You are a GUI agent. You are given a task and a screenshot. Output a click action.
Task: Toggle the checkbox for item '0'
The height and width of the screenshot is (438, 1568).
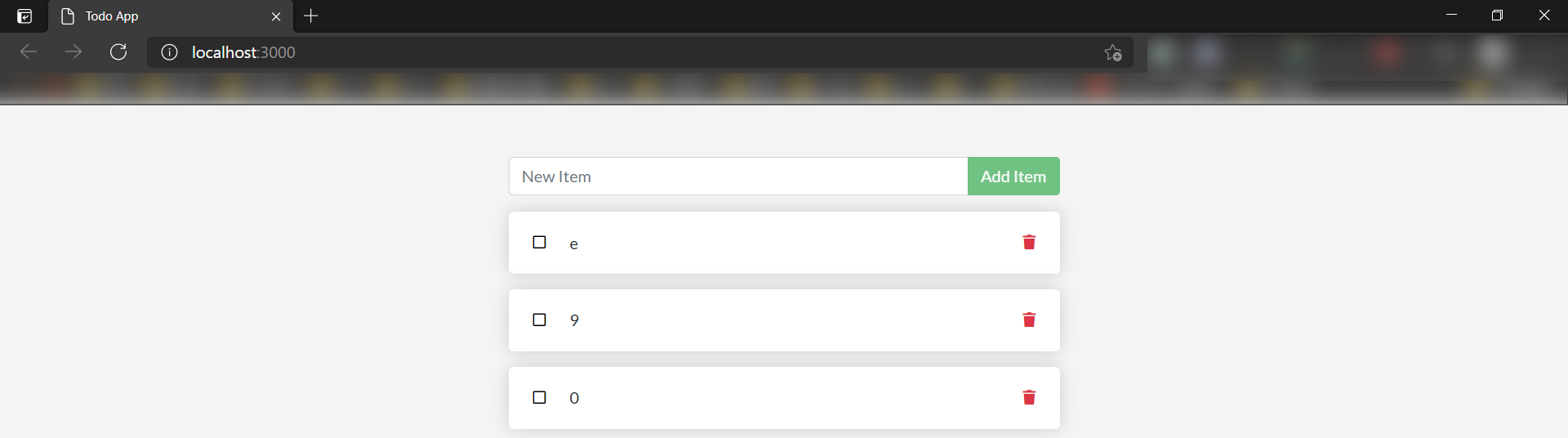pos(539,397)
